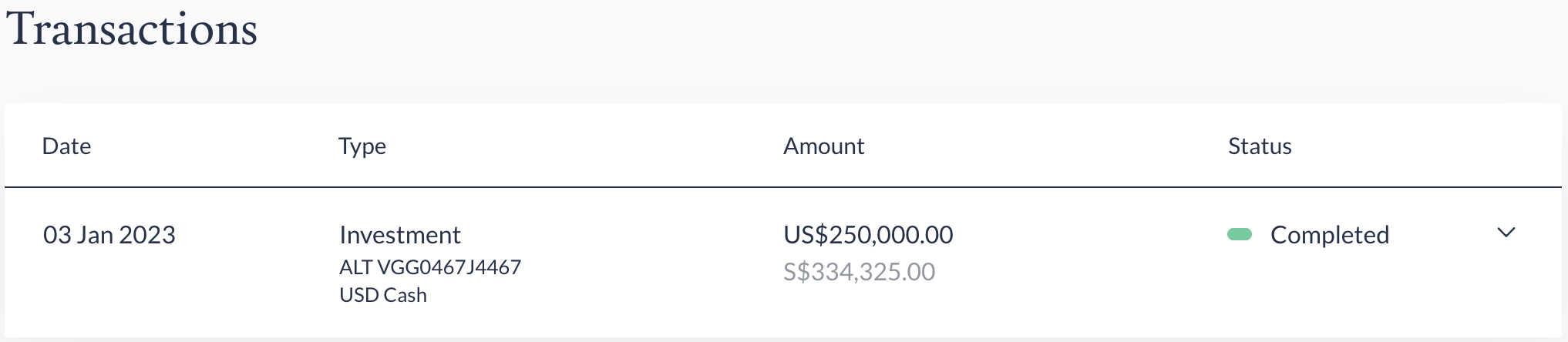Select the ALT VGG0467J4467 reference code

[x=430, y=267]
